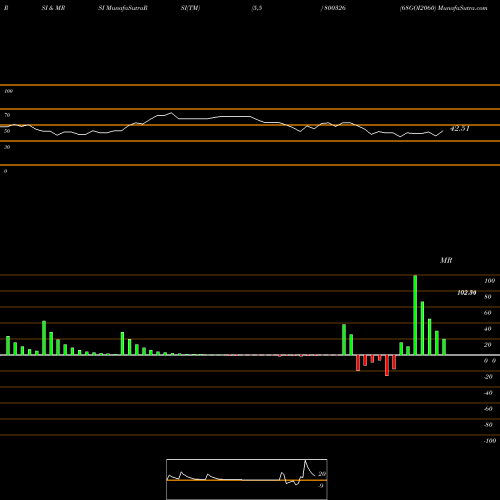Open the mini overview chart thumbnail
Screen dimensions: 500x500
pos(247,479)
